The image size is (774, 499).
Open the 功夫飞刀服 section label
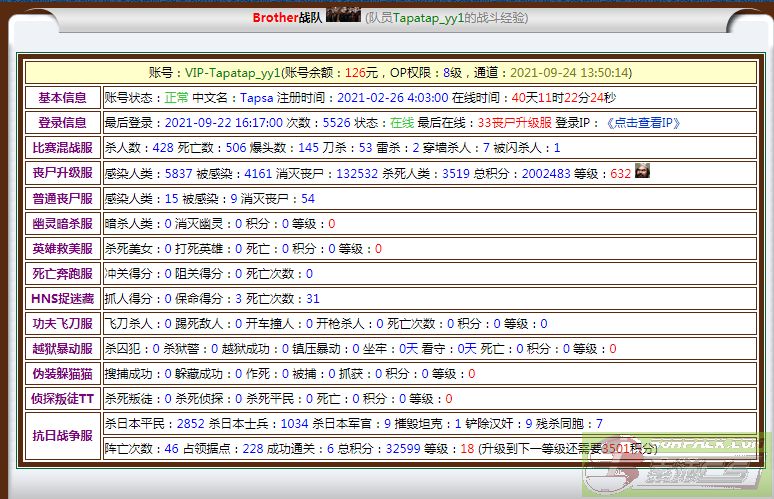click(x=62, y=324)
